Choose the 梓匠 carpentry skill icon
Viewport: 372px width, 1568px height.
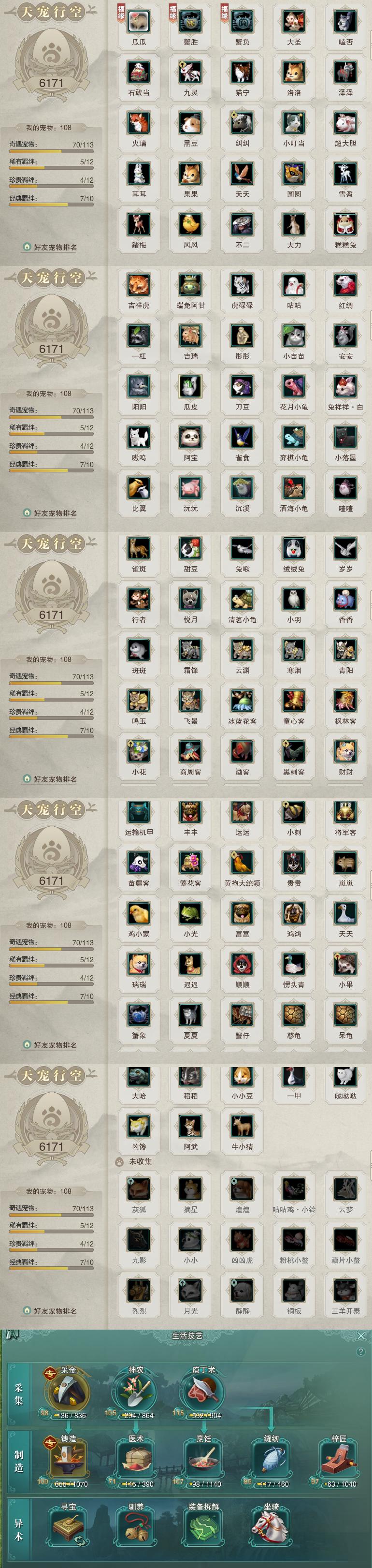tap(339, 1458)
